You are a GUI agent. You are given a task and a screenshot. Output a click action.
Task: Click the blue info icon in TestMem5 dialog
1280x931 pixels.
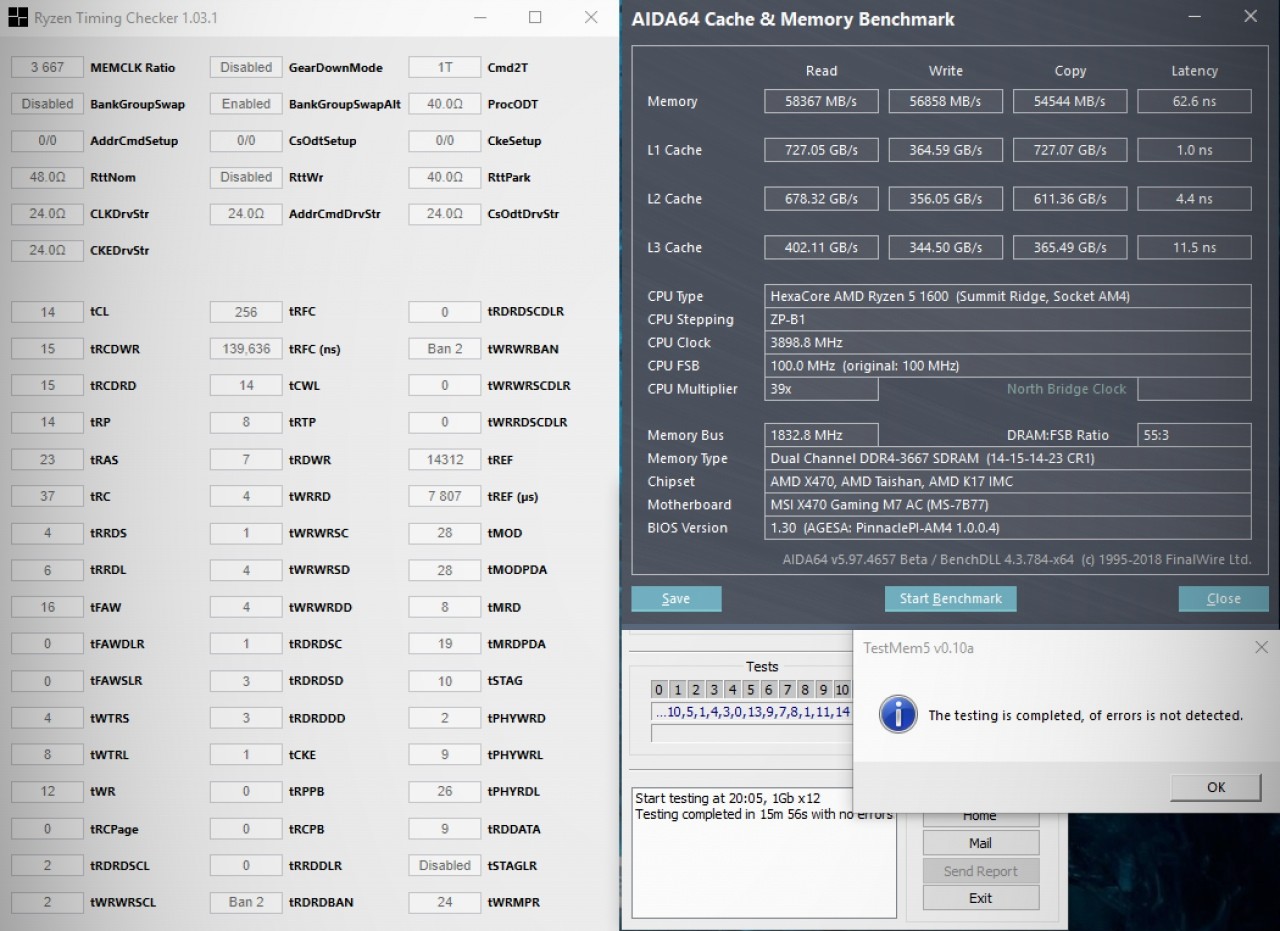pos(898,715)
